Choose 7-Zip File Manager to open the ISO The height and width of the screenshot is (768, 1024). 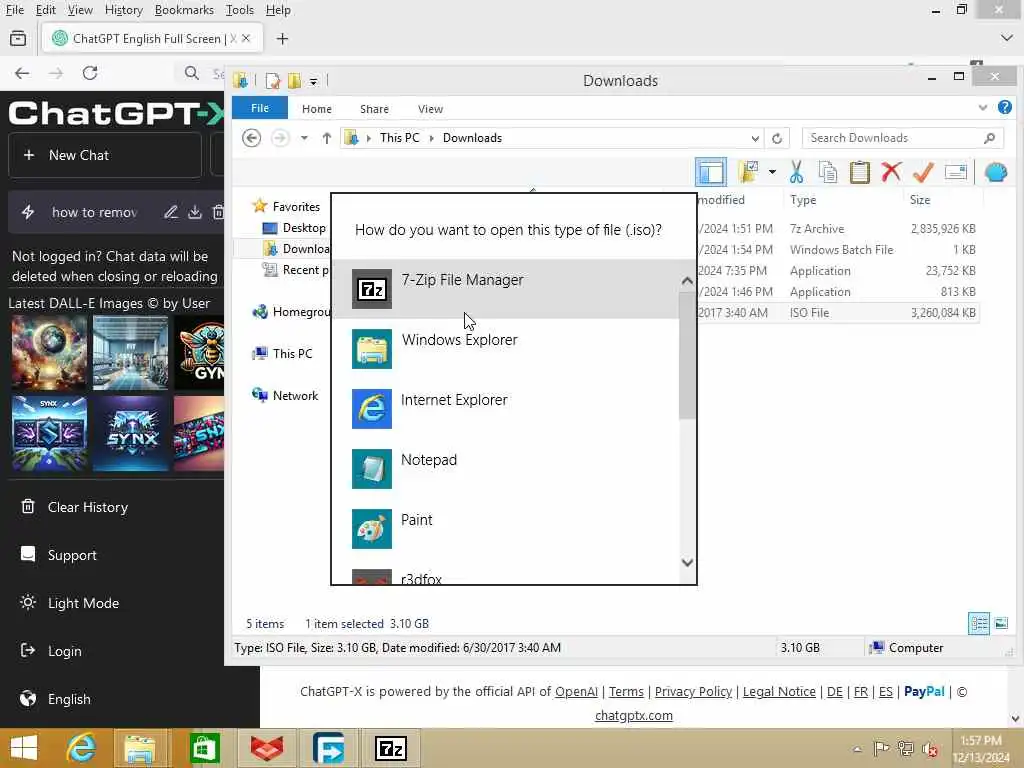click(505, 289)
